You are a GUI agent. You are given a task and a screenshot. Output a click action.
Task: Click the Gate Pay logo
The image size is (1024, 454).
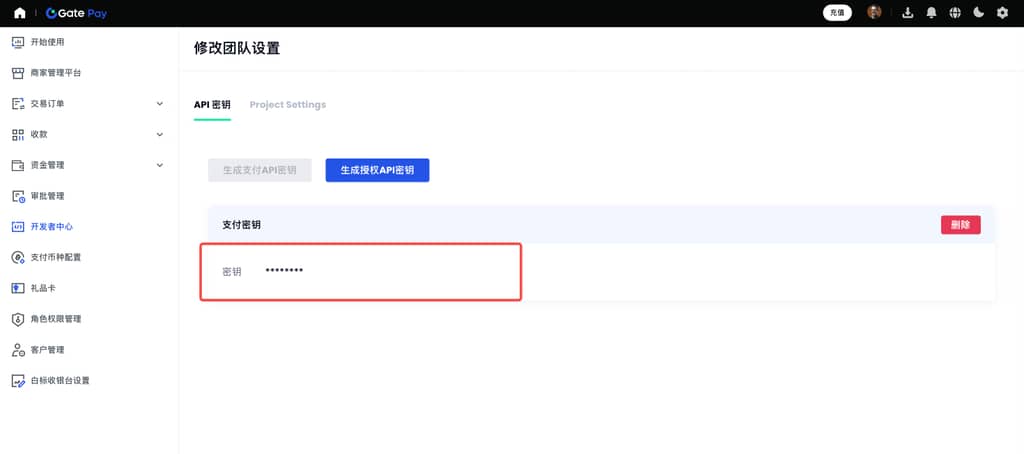pyautogui.click(x=76, y=13)
